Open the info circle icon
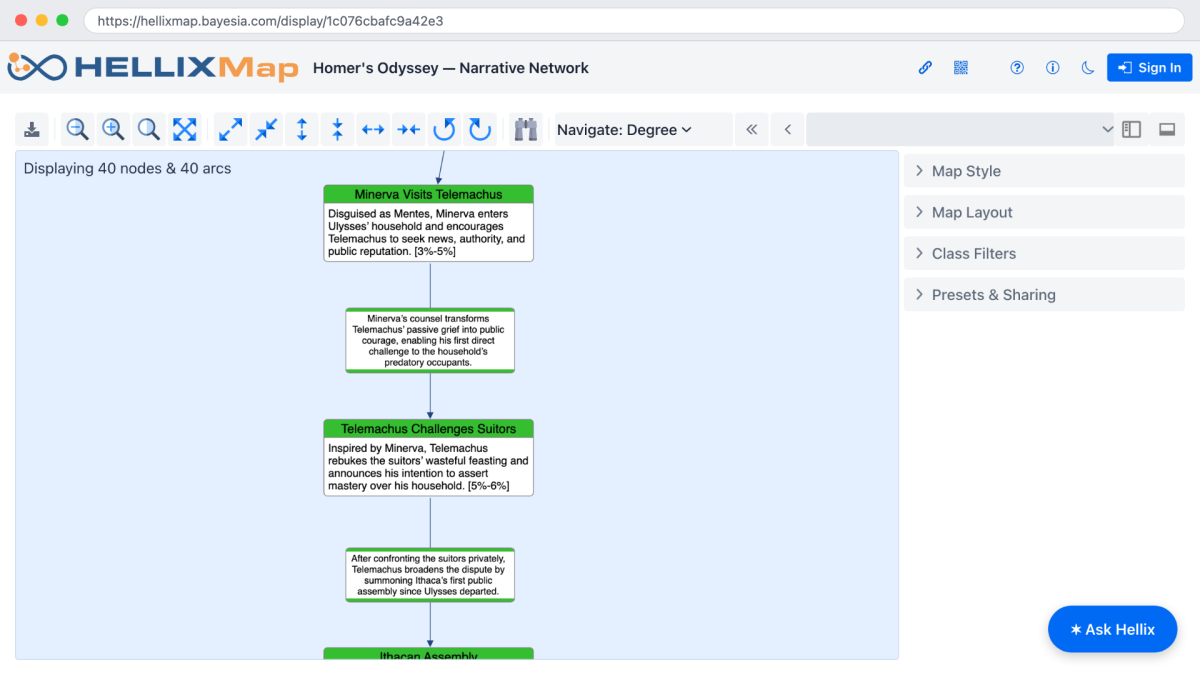The height and width of the screenshot is (675, 1200). 1052,68
